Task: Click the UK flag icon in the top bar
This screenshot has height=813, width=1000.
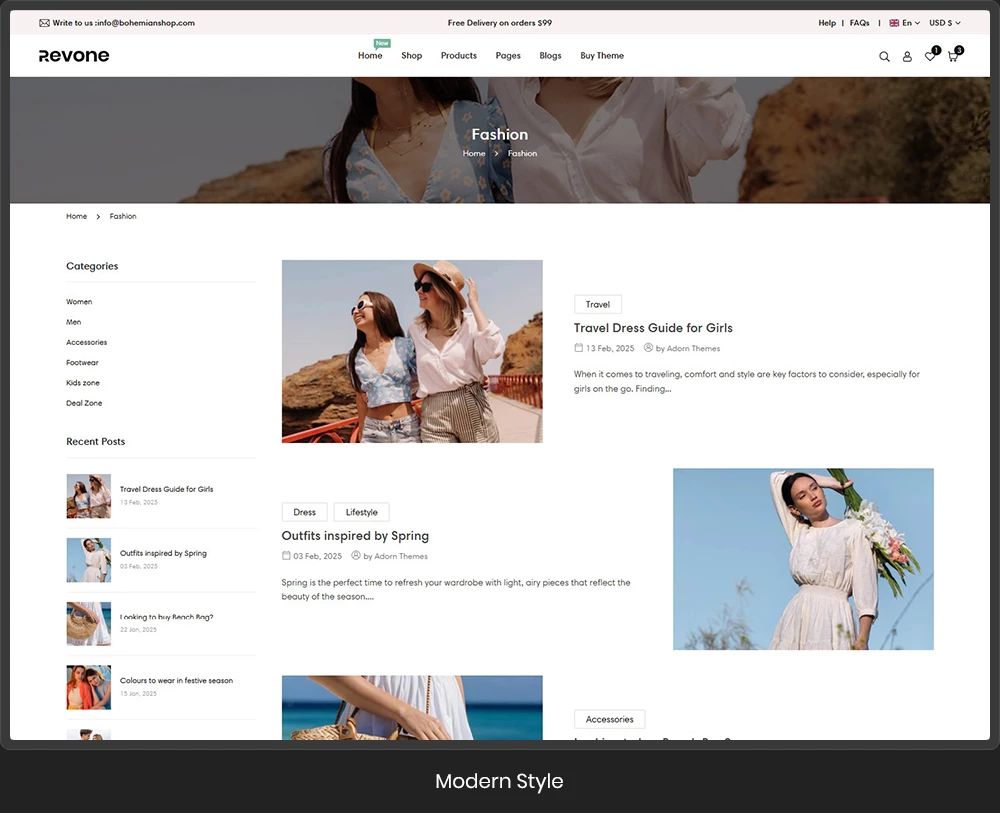Action: pyautogui.click(x=894, y=22)
